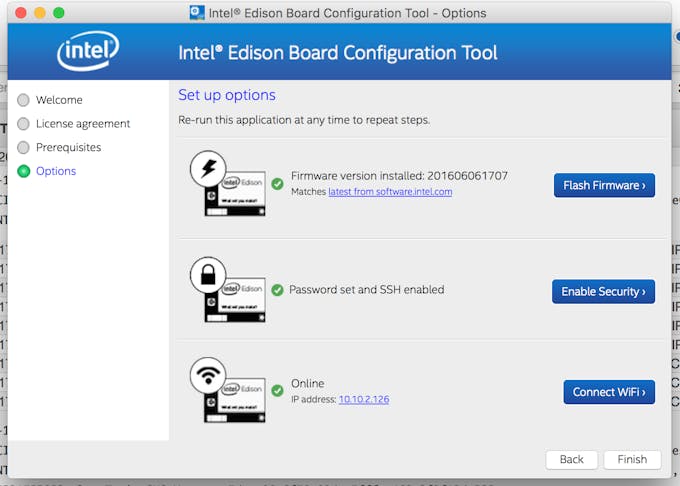Click the Enable Security button

coord(603,291)
